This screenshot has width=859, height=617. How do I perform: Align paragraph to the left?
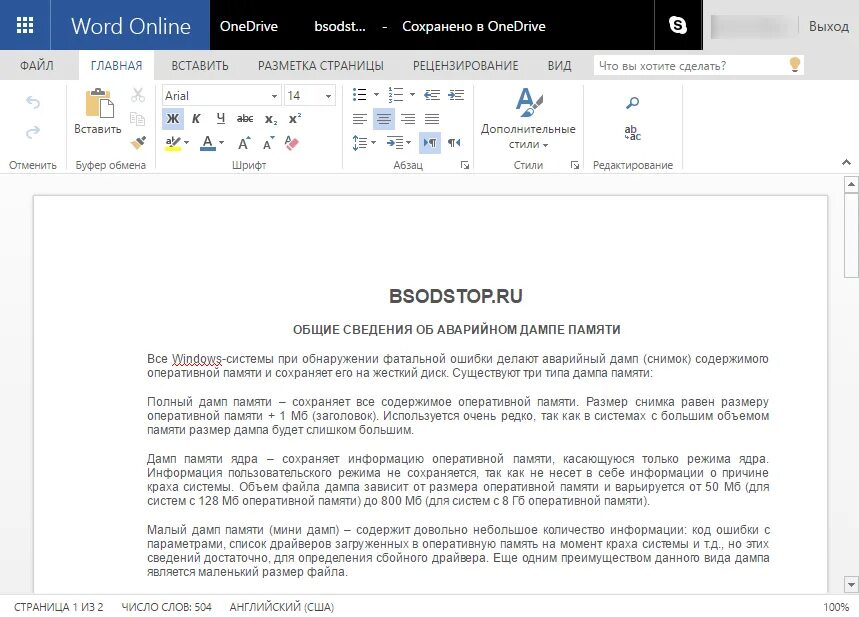pos(360,119)
